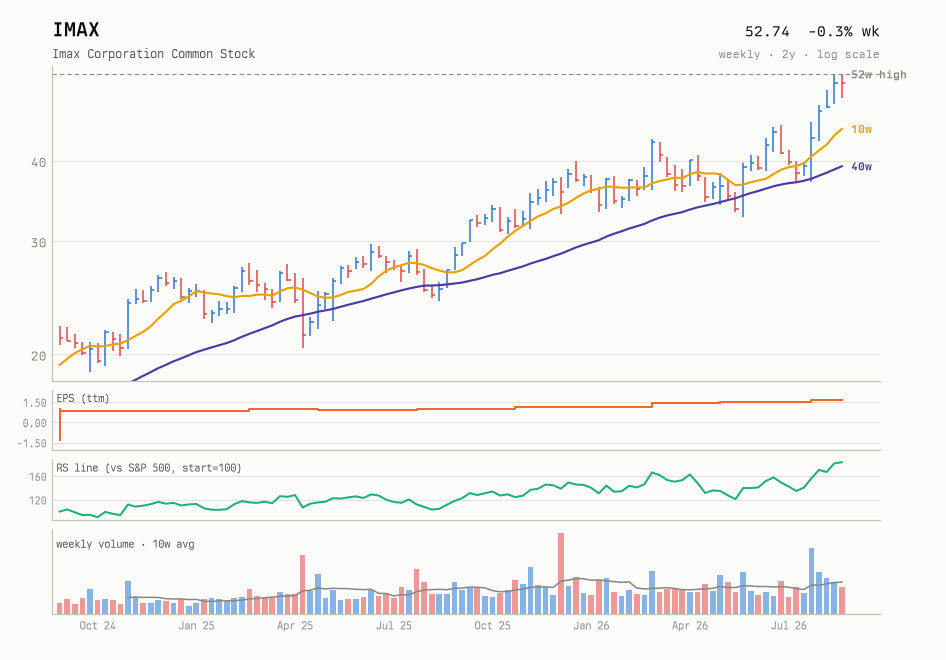The image size is (946, 660).
Task: Click the -0.3% wk change value
Action: pos(843,31)
